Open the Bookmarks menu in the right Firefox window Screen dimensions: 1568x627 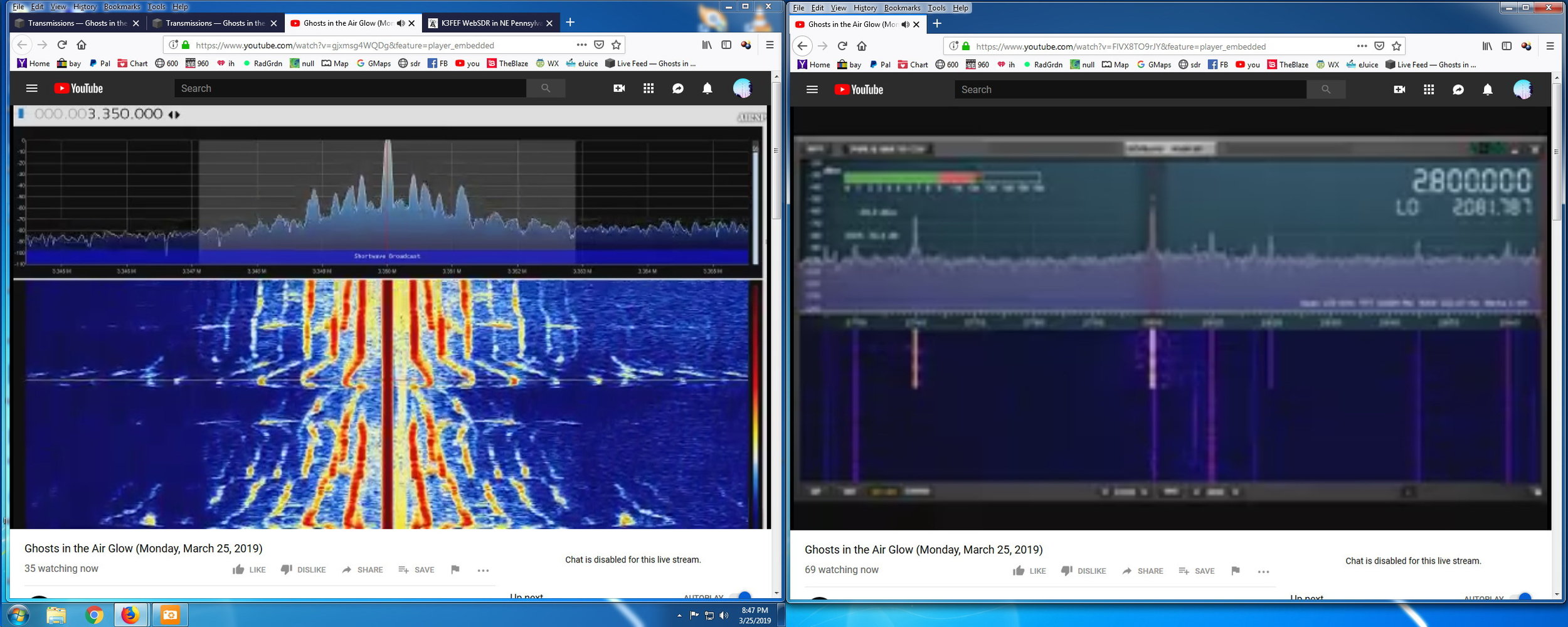[902, 8]
